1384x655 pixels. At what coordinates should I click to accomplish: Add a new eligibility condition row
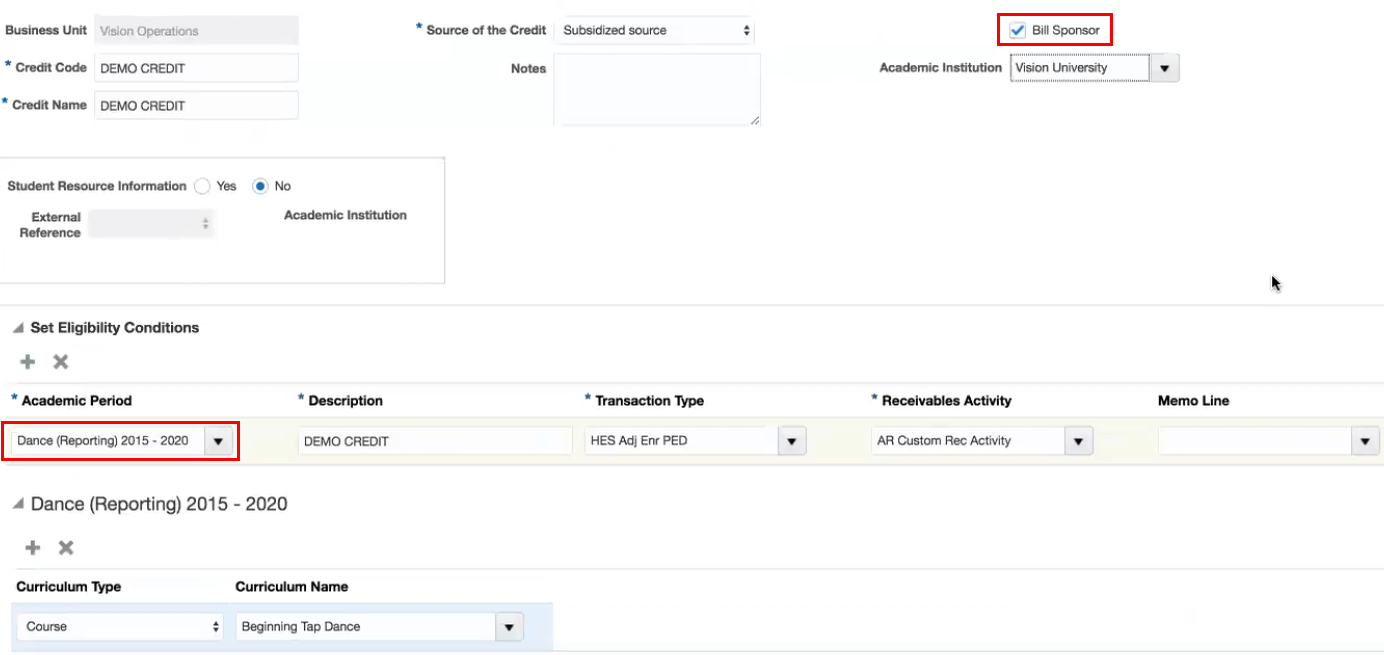click(28, 362)
